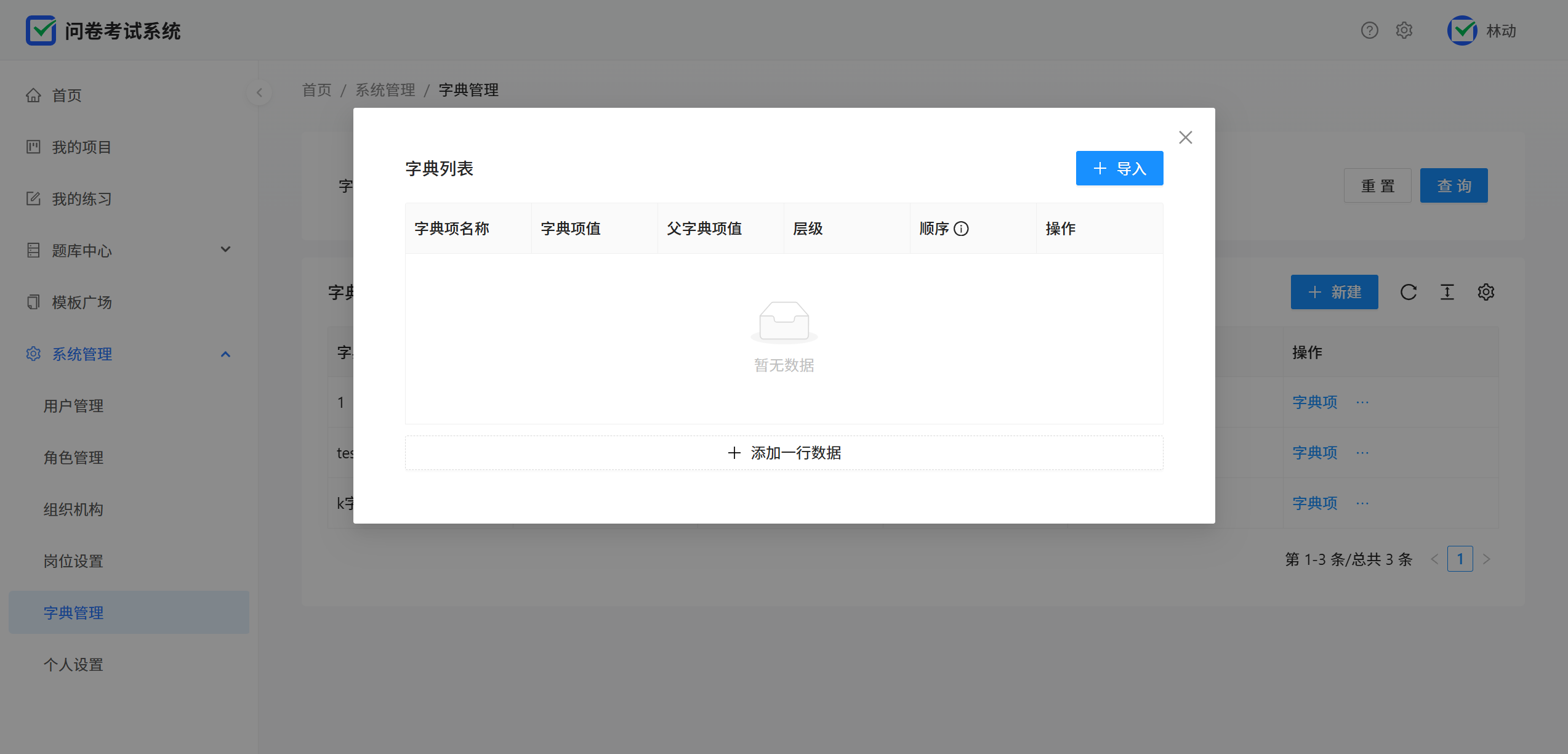The height and width of the screenshot is (754, 1568).
Task: Click the help question mark icon
Action: tap(1369, 30)
